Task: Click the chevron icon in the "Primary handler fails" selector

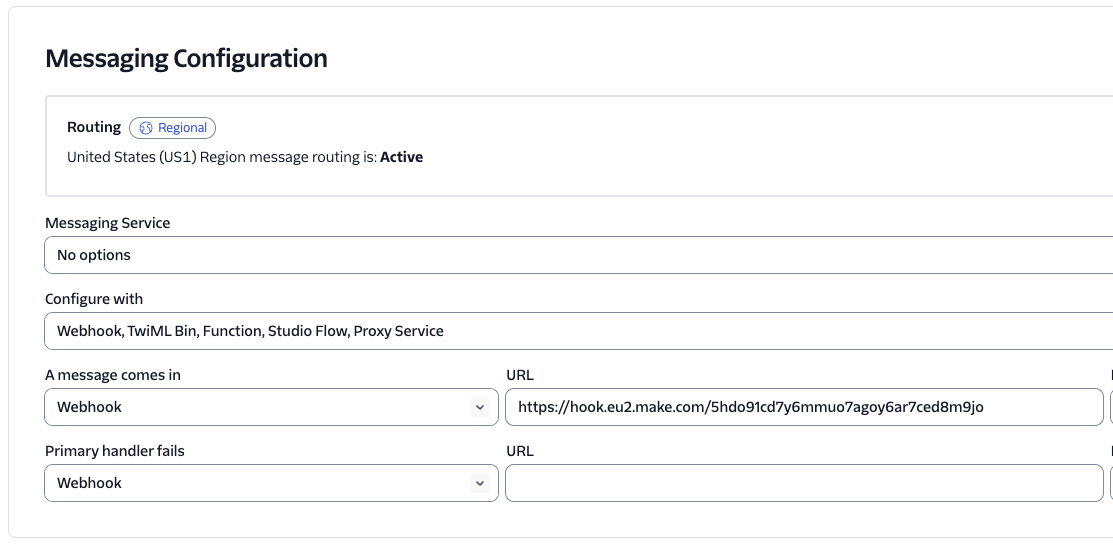Action: point(480,483)
